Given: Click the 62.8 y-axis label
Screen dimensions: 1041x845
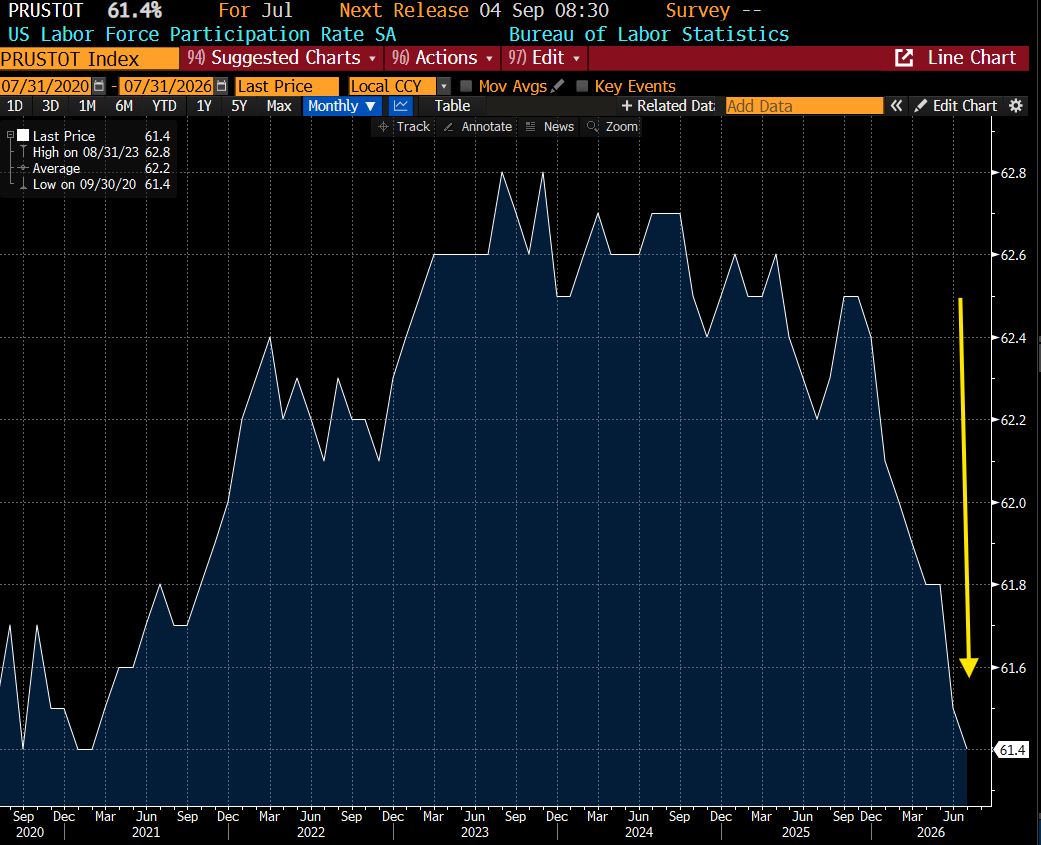Looking at the screenshot, I should point(1012,173).
